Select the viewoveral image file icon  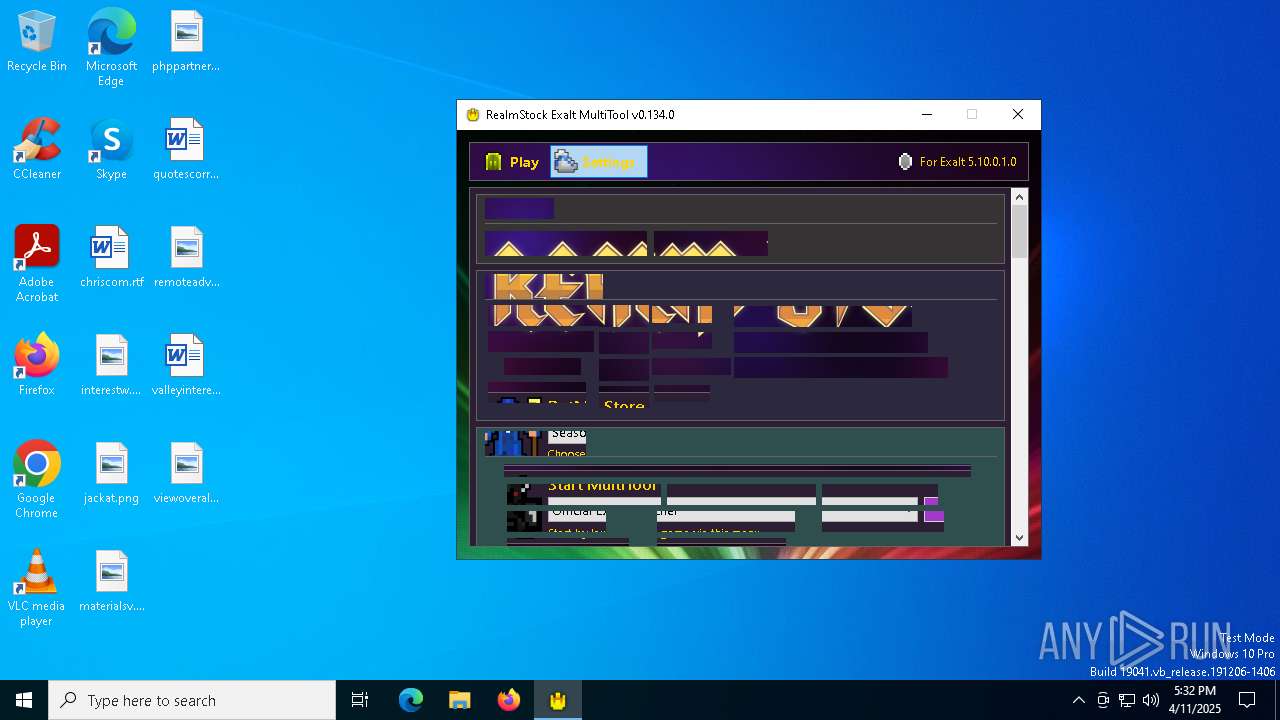pyautogui.click(x=186, y=474)
